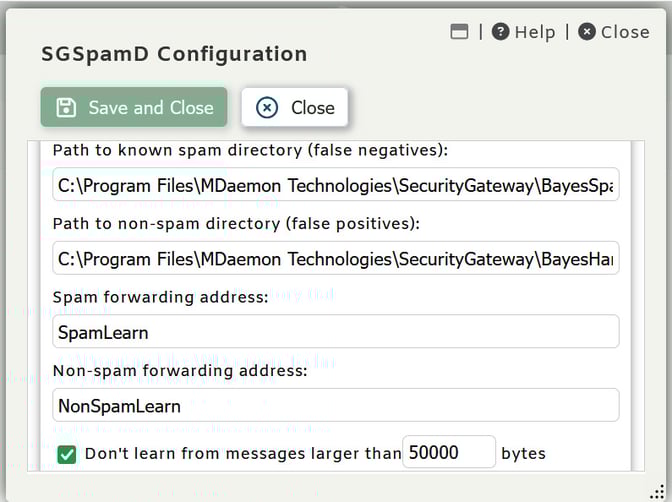Click the floppy disk save icon
Viewport: 672px width, 502px height.
pos(66,108)
